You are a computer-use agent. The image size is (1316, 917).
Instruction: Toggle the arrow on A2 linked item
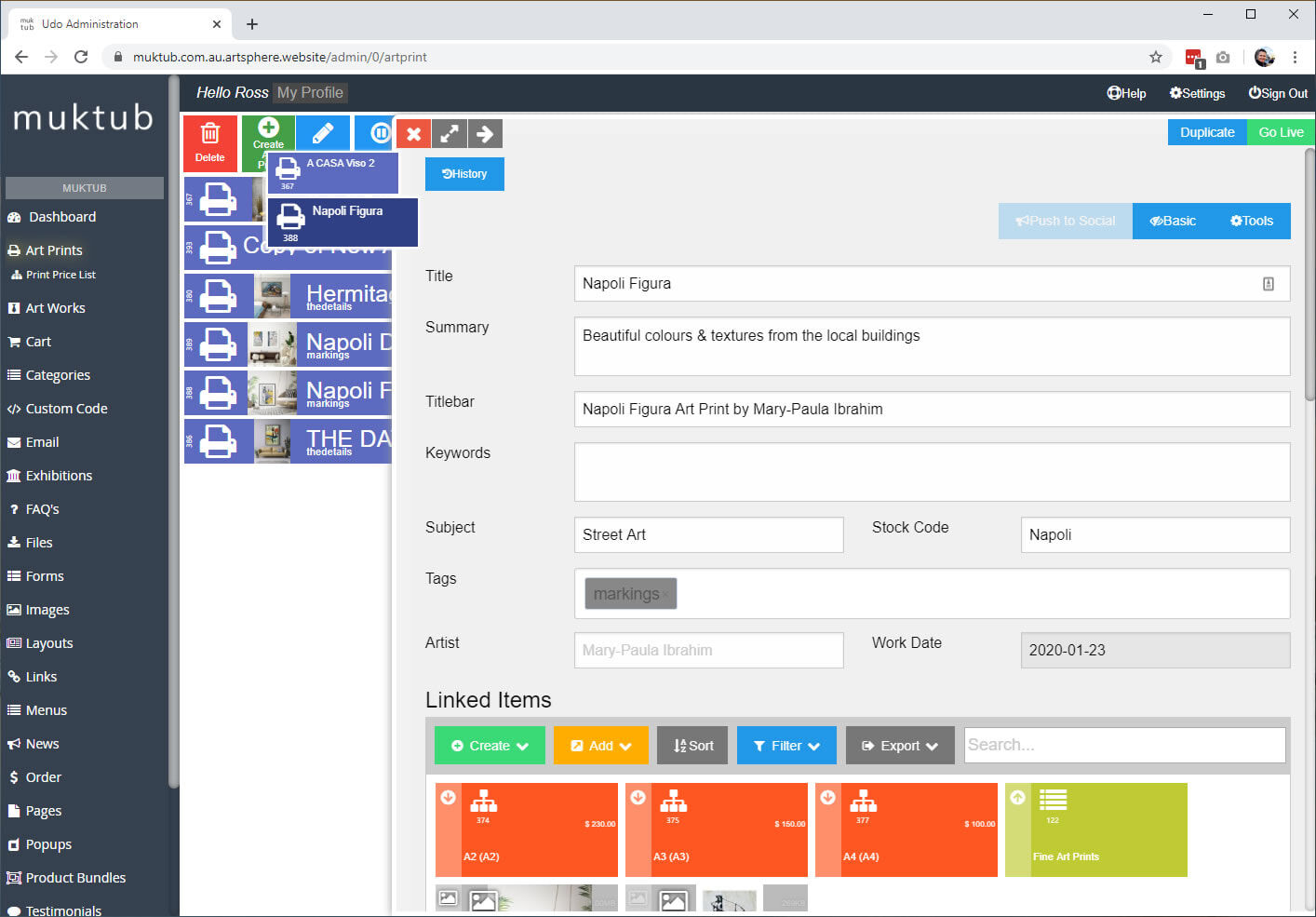click(x=448, y=798)
